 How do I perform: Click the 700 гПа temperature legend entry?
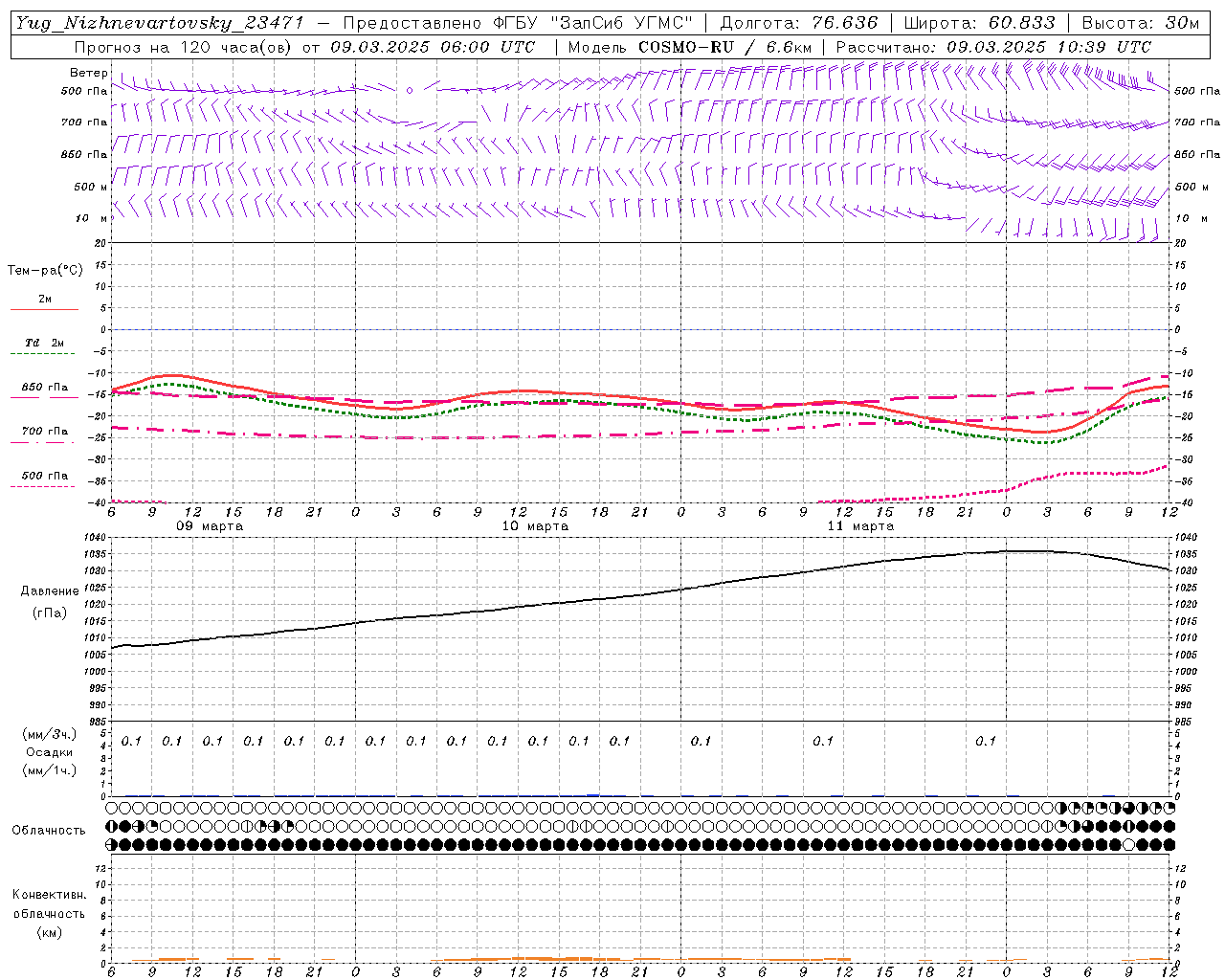click(x=45, y=431)
